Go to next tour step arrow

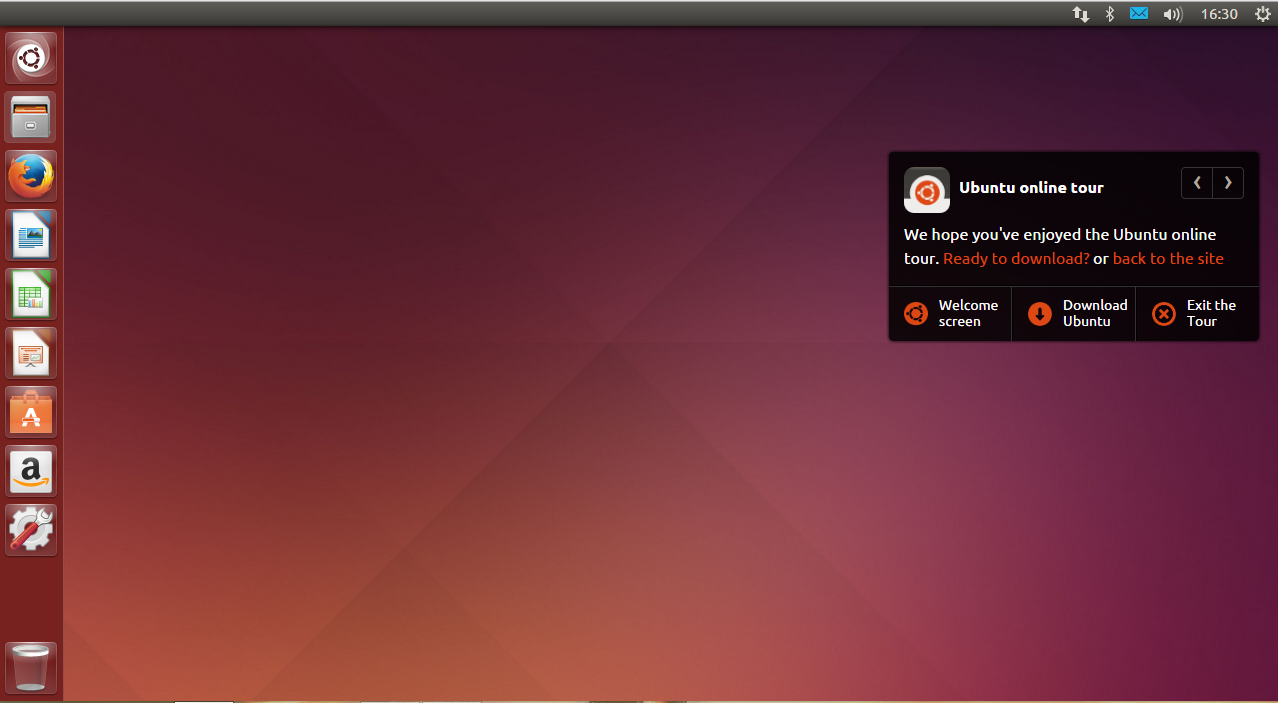click(1228, 183)
